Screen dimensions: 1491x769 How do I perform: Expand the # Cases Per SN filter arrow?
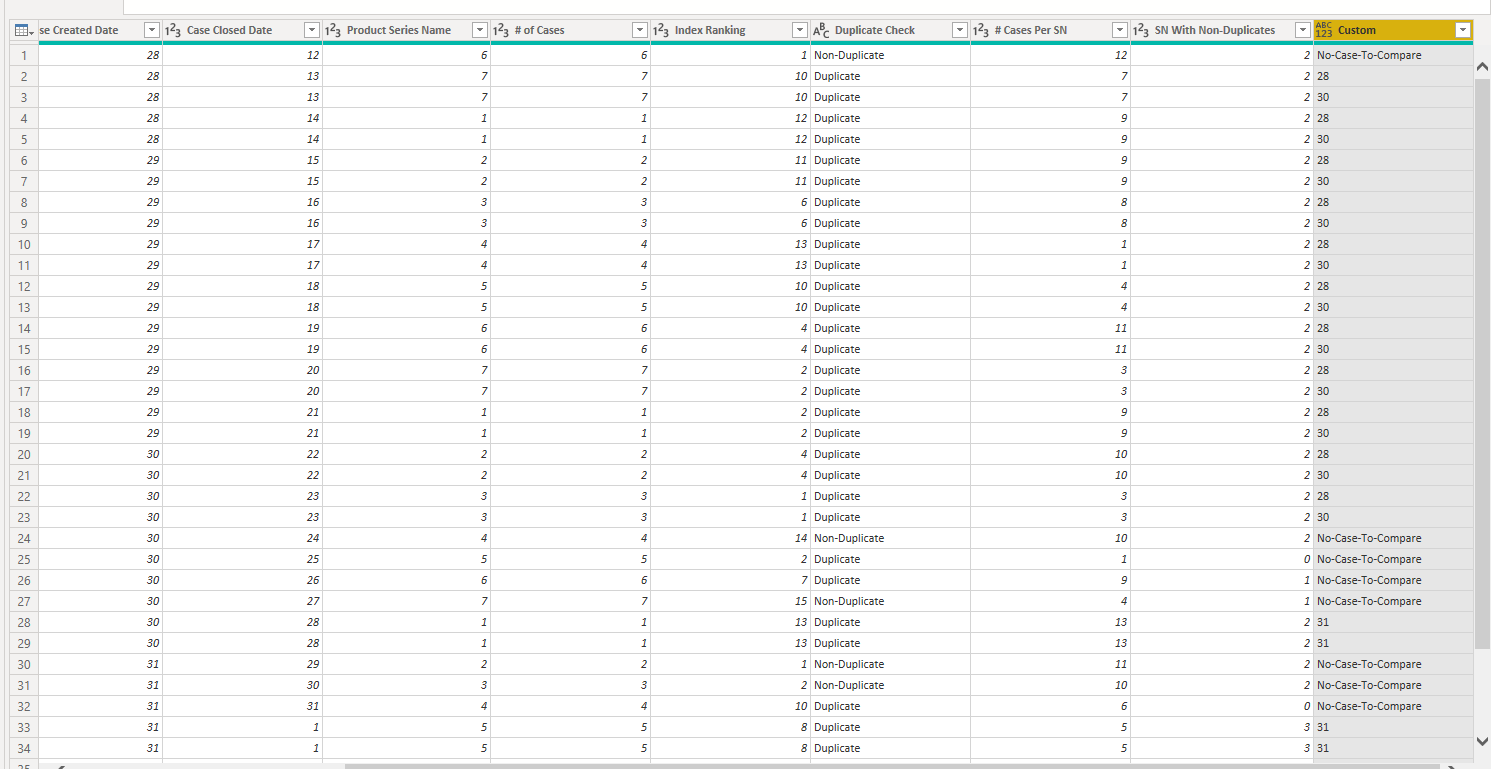point(1119,30)
